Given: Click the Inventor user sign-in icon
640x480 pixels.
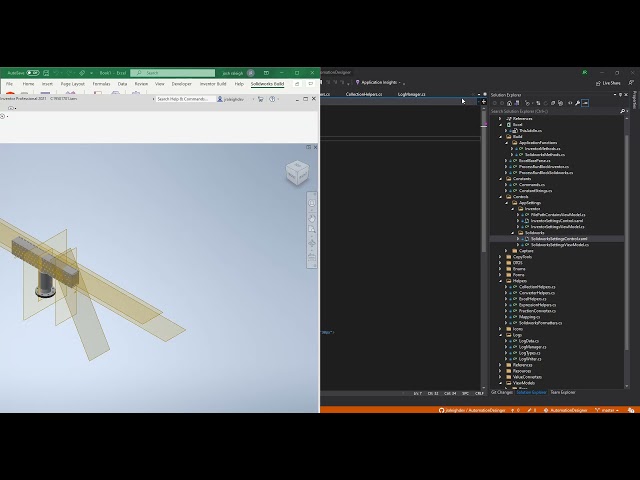Looking at the screenshot, I should point(220,99).
